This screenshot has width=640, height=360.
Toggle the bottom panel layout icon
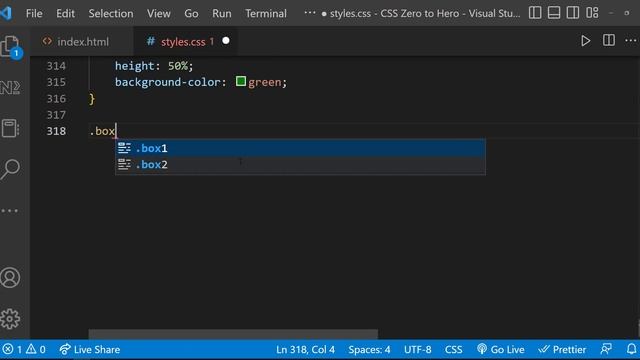point(554,13)
